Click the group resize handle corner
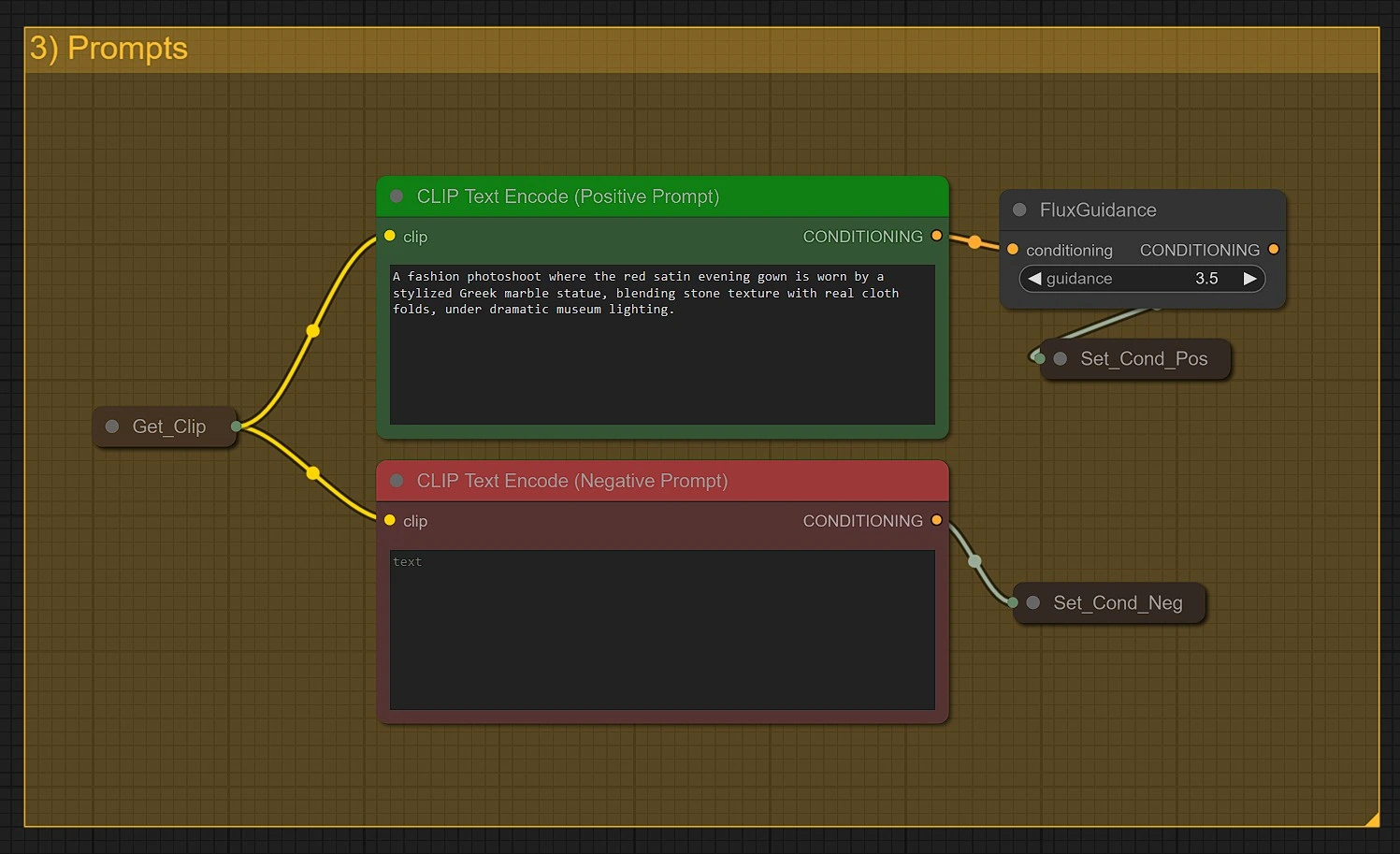The image size is (1400, 854). 1371,819
